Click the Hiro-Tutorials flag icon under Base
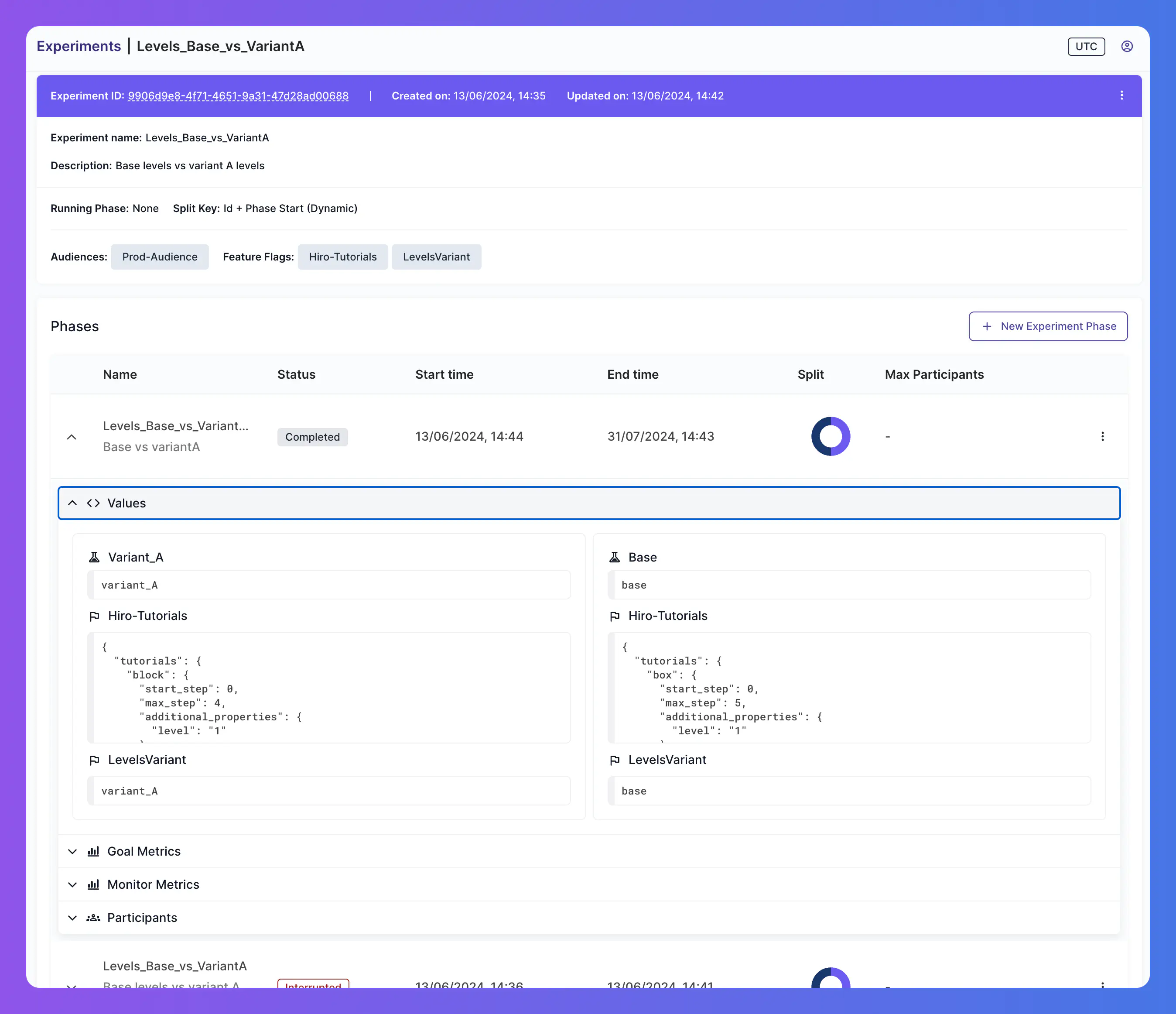The image size is (1176, 1014). pyautogui.click(x=614, y=616)
